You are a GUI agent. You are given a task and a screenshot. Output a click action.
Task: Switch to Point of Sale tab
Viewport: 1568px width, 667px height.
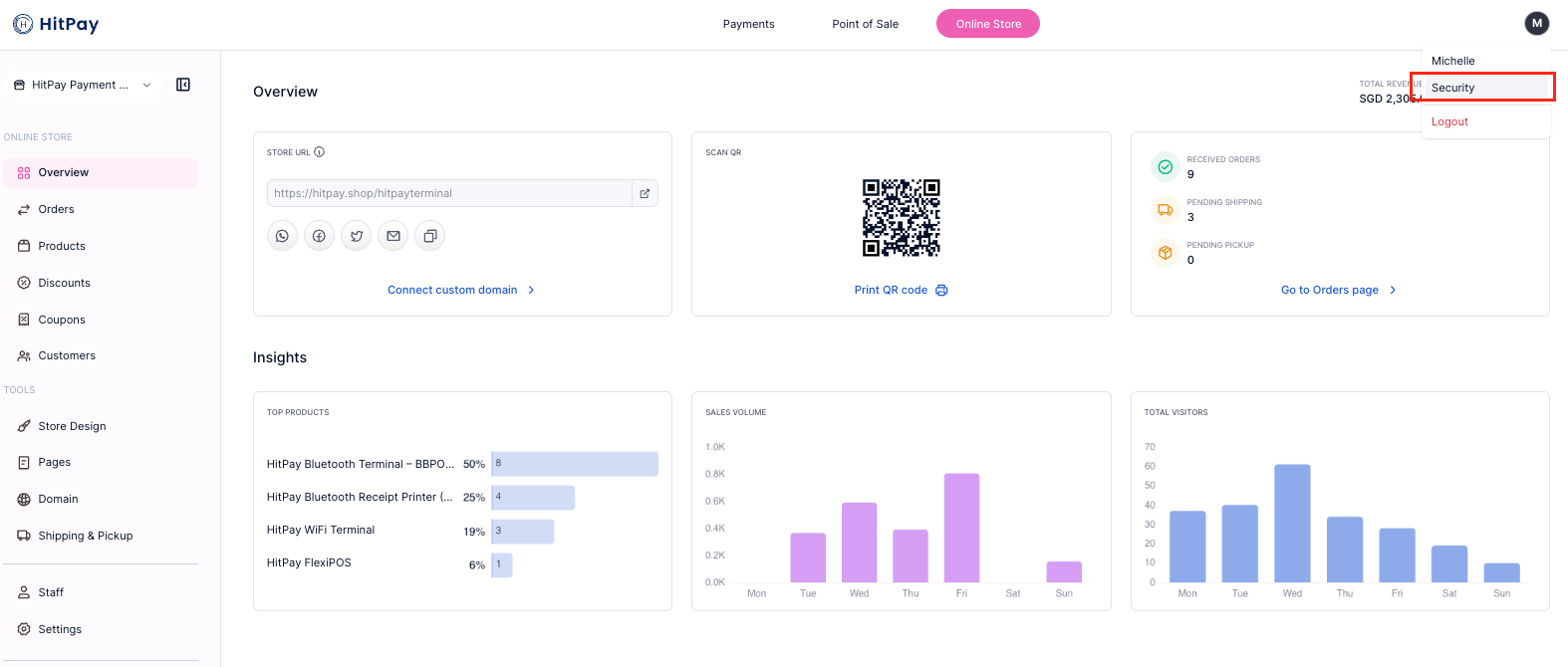point(865,24)
